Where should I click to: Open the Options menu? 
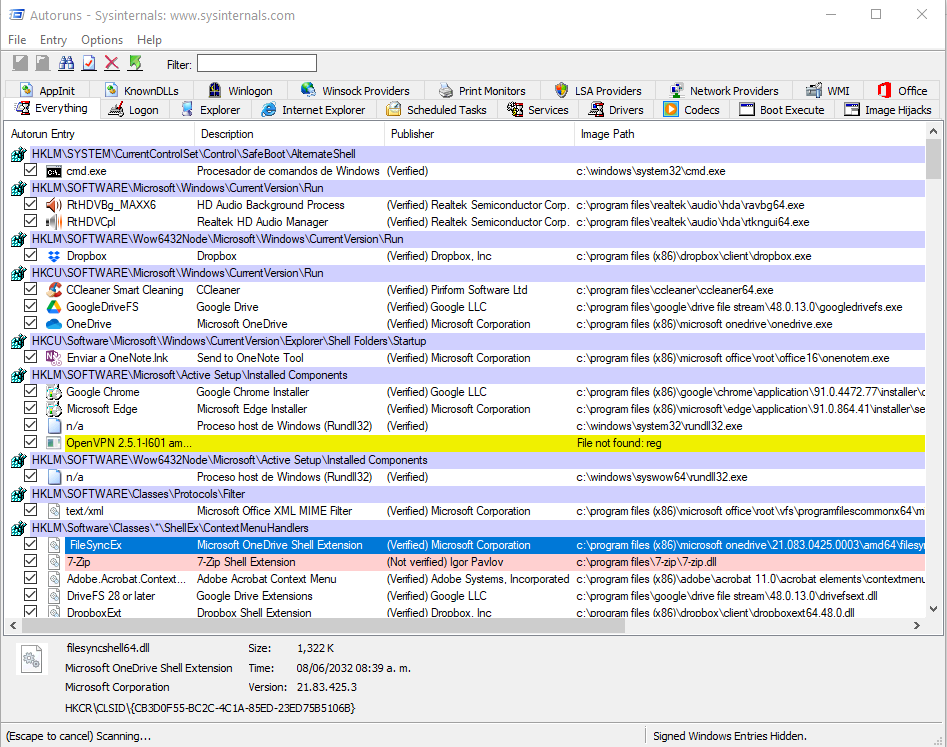coord(102,40)
